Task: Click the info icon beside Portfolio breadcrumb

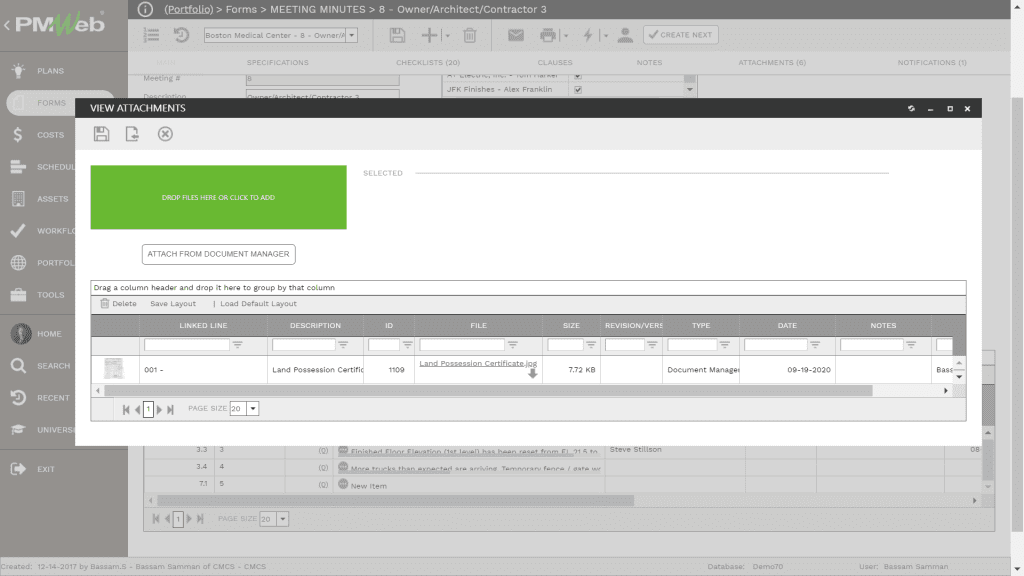Action: tap(145, 9)
